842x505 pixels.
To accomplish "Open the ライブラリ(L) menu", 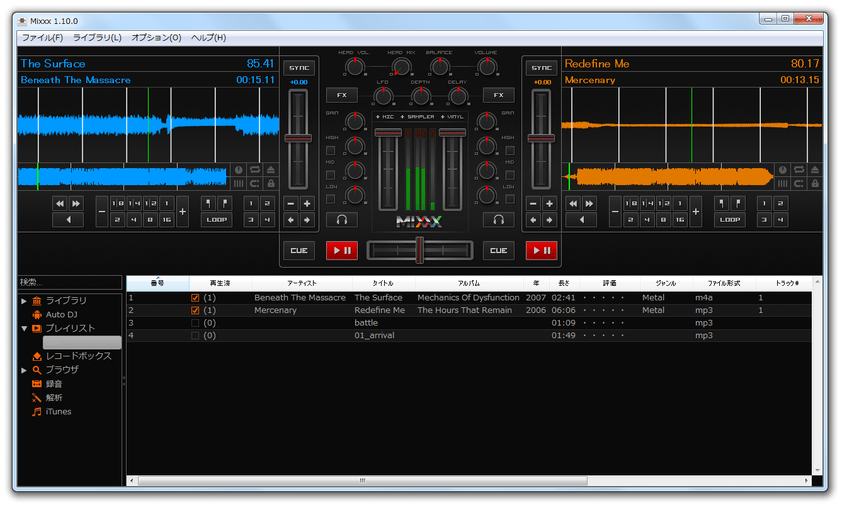I will click(x=97, y=38).
